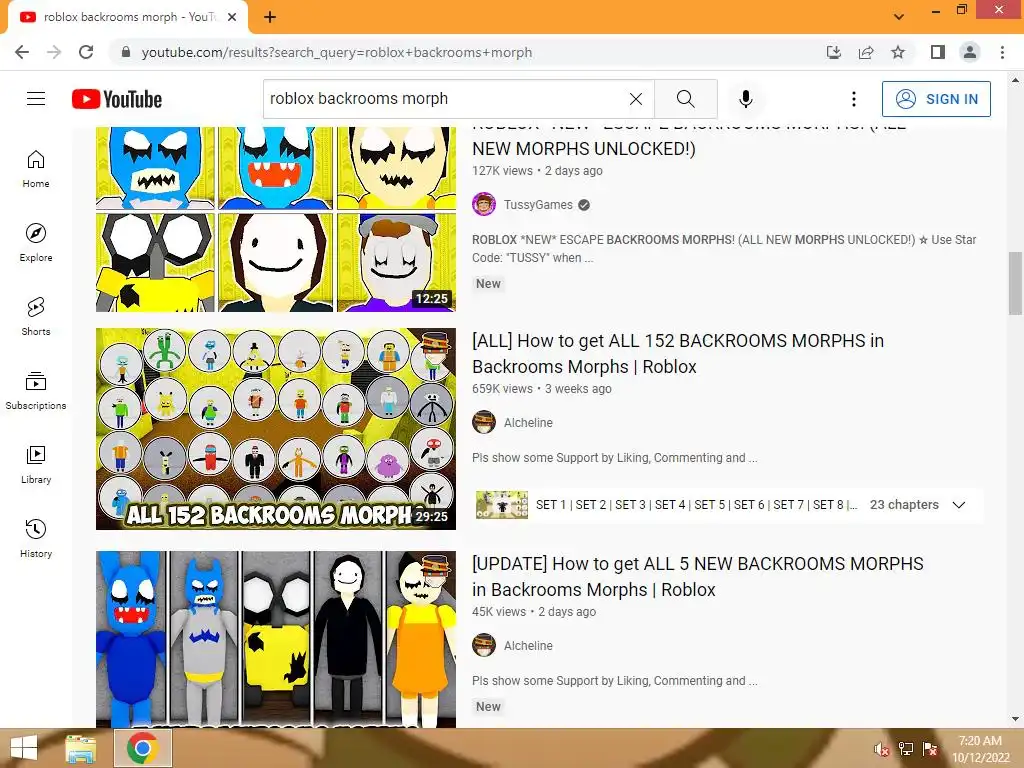Image resolution: width=1024 pixels, height=768 pixels.
Task: Toggle the Chrome side panel icon
Action: click(938, 52)
